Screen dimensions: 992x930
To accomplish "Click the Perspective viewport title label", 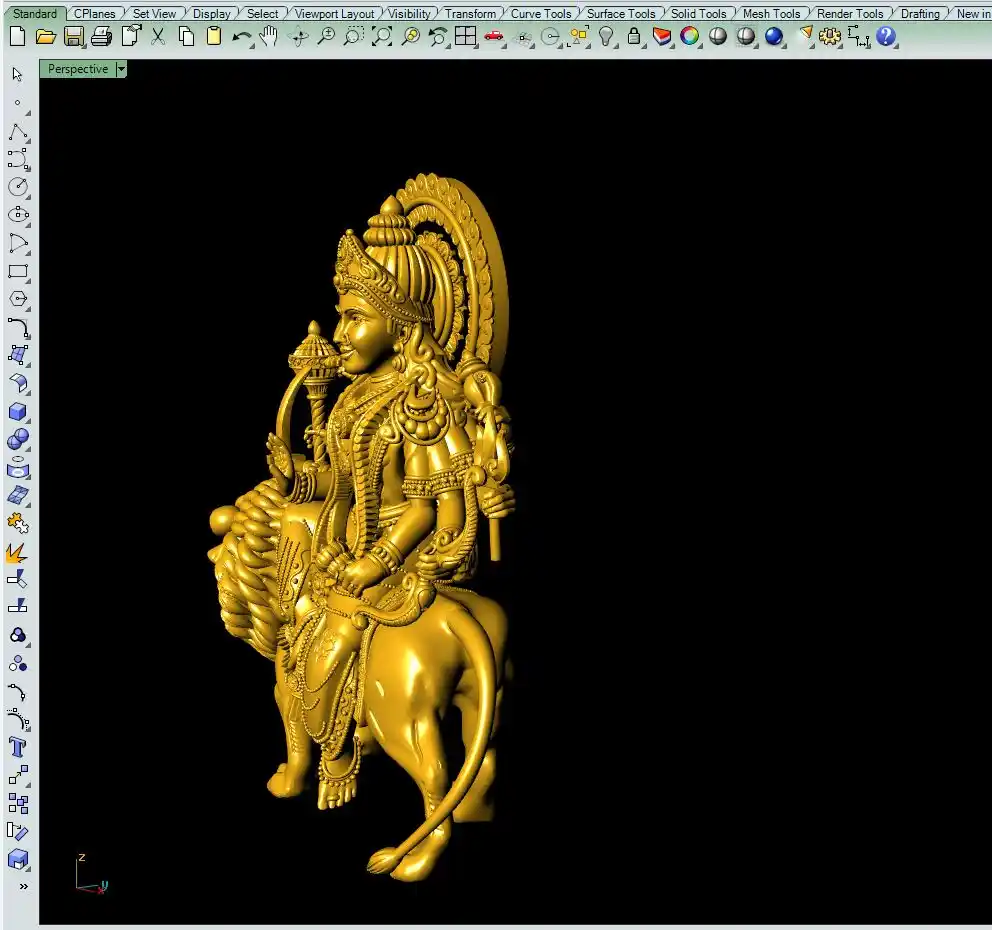I will (77, 69).
